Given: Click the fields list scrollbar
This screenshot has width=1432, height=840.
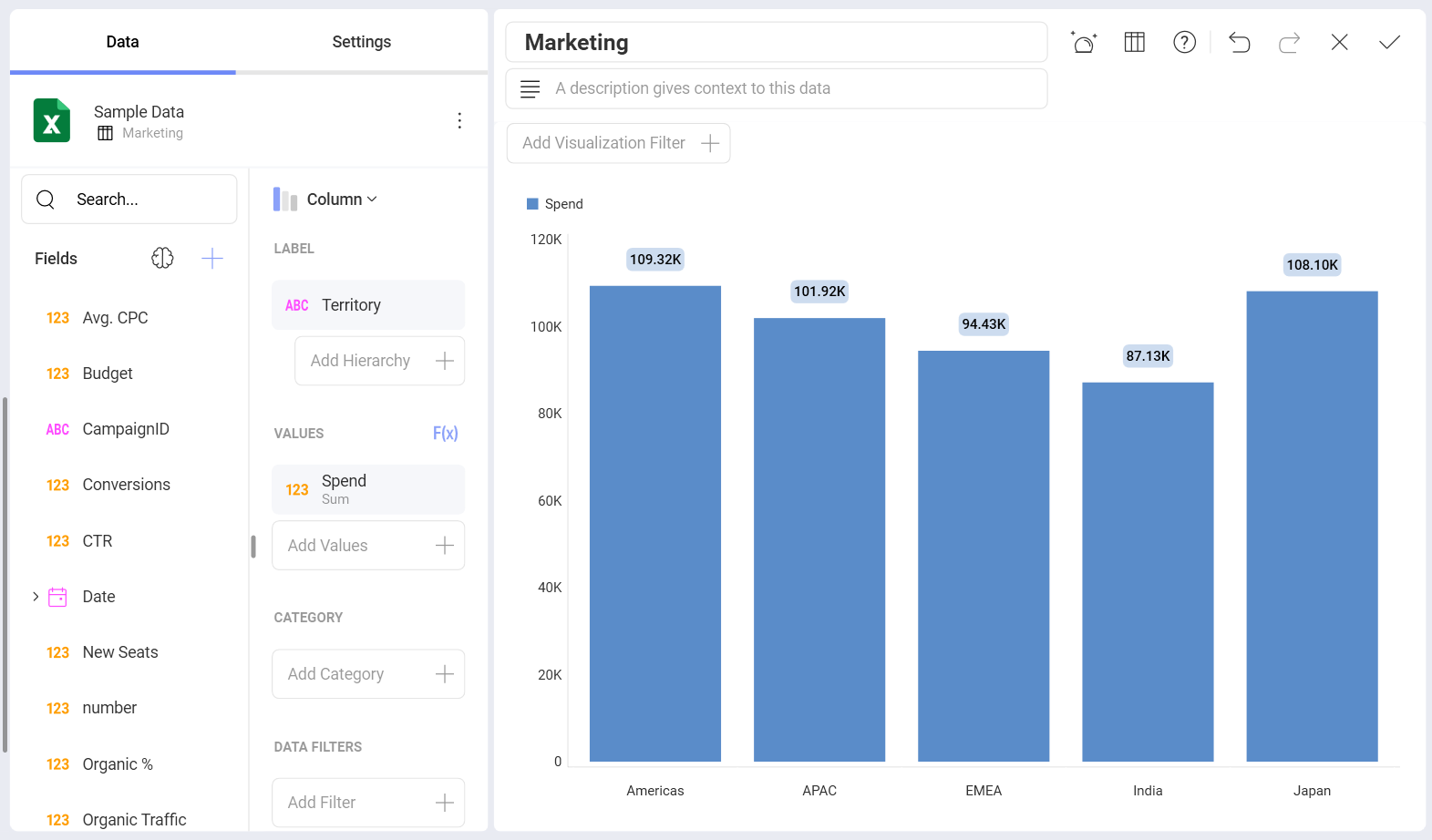Looking at the screenshot, I should click(x=5, y=574).
